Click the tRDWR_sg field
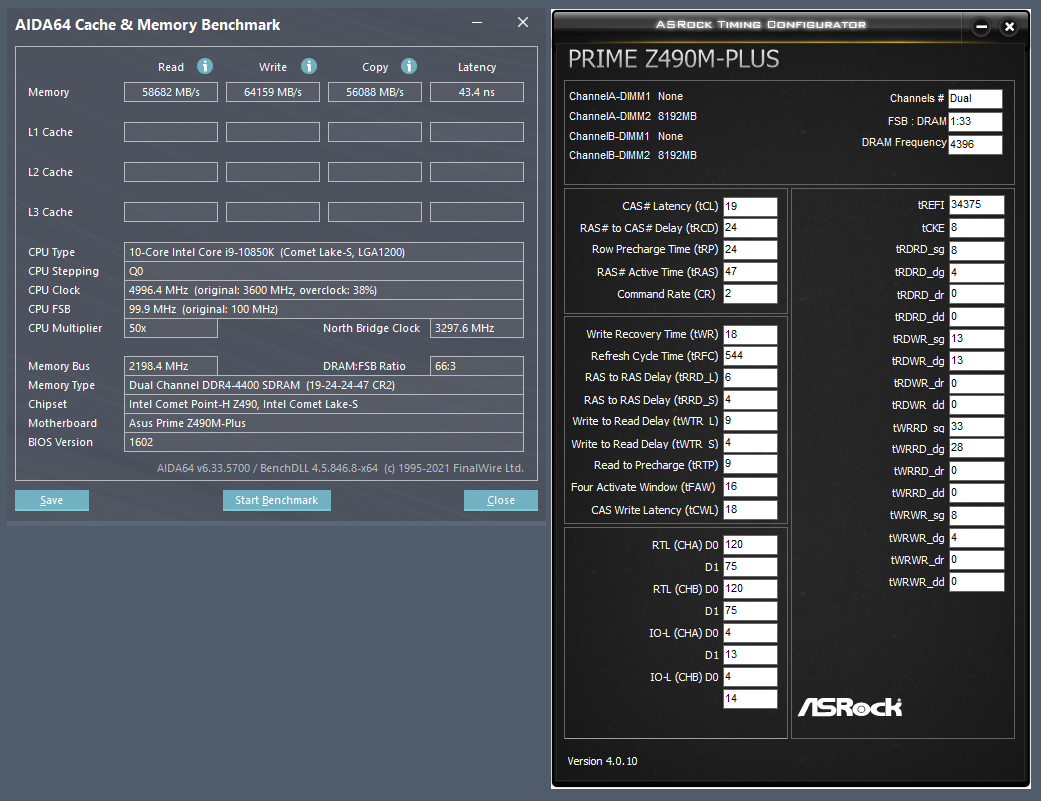1041x801 pixels. coord(977,338)
